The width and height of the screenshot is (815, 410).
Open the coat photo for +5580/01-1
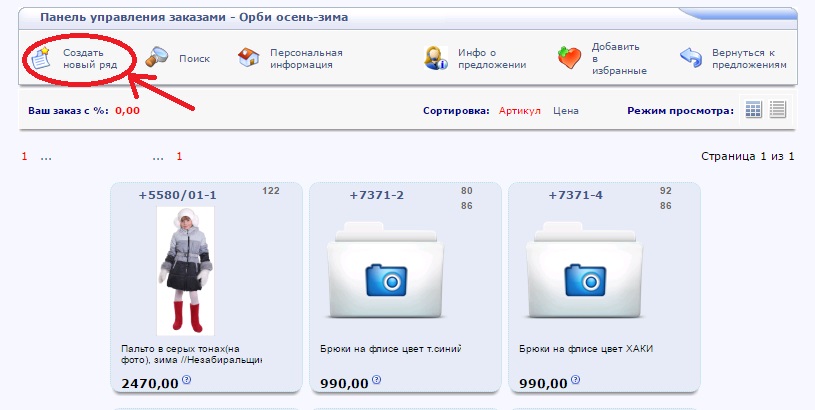pos(186,271)
